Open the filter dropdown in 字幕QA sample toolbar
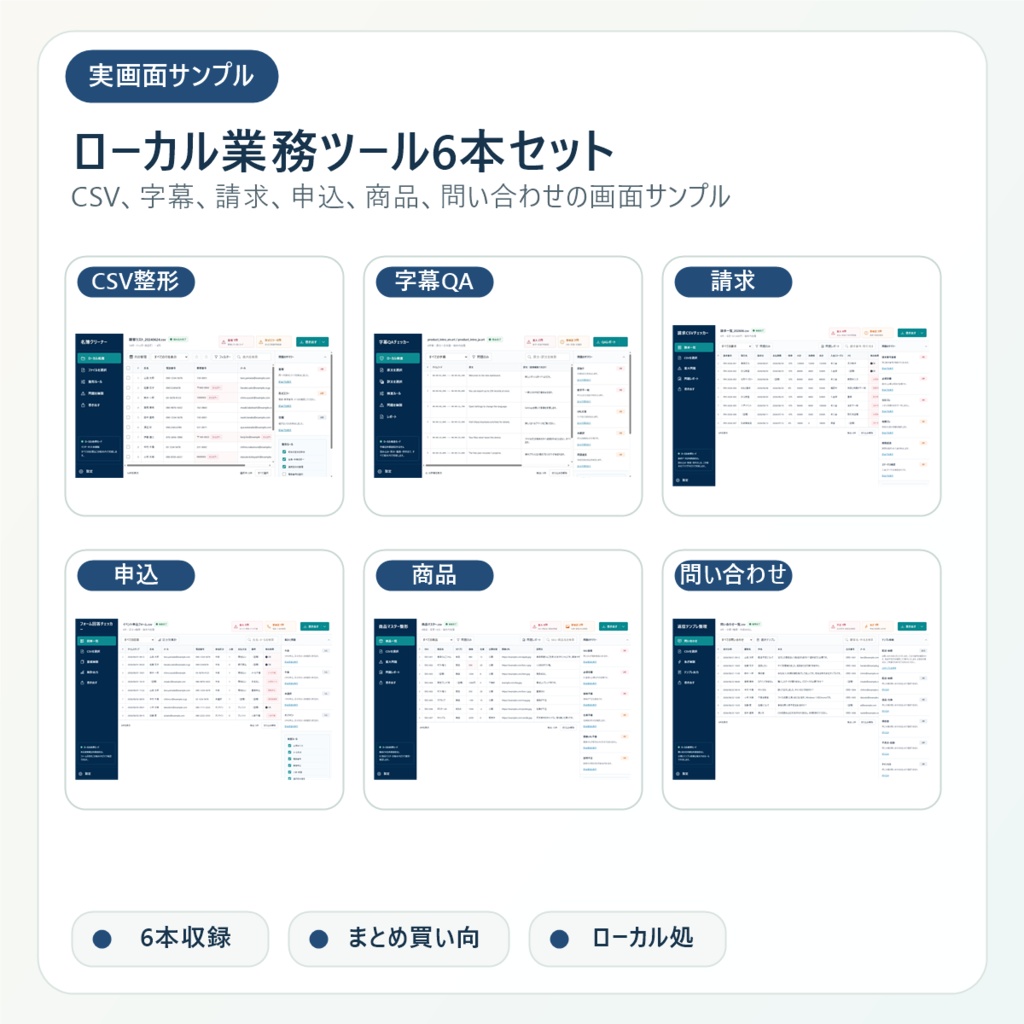Viewport: 1024px width, 1024px height. (x=448, y=357)
